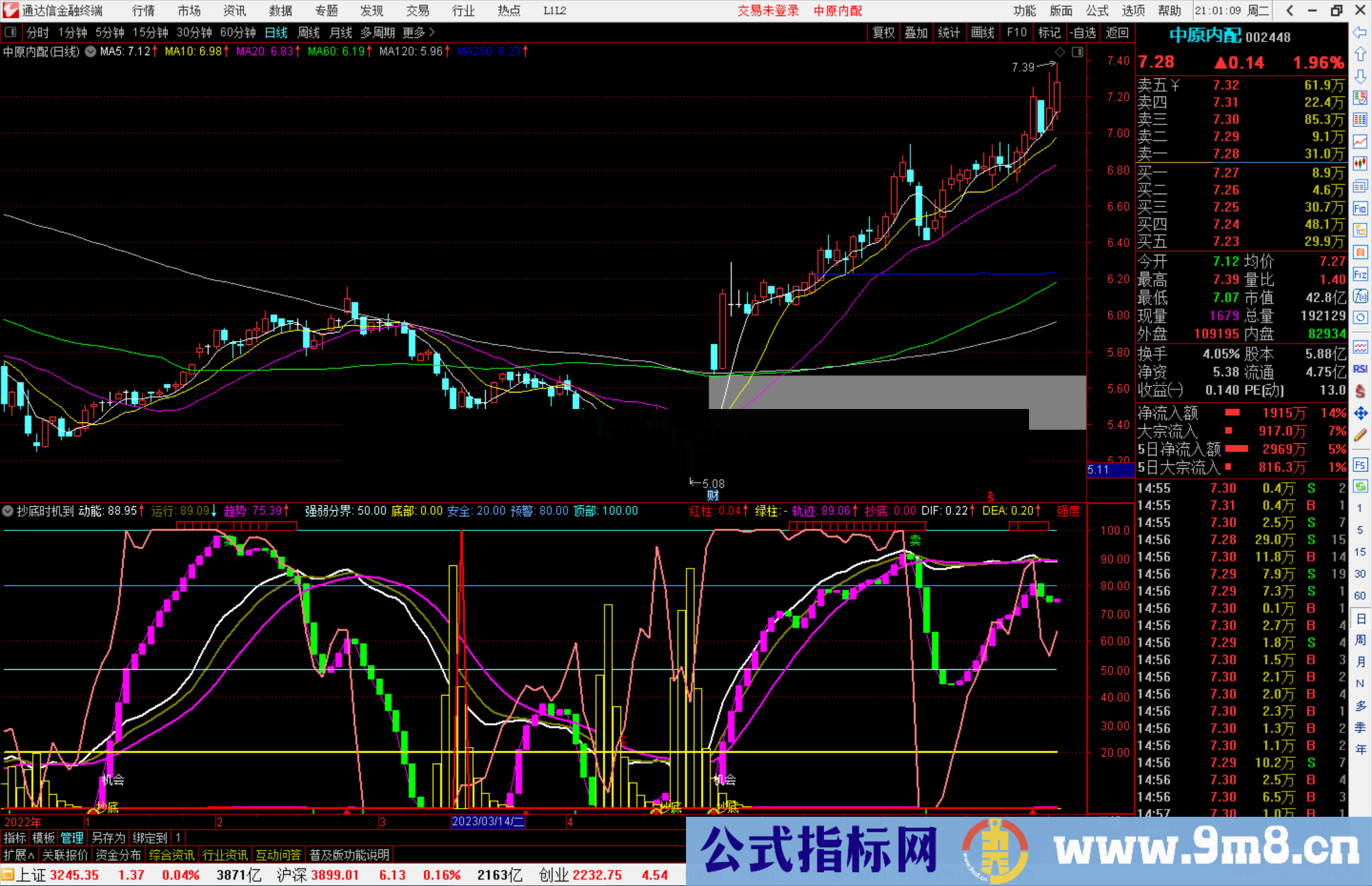This screenshot has width=1372, height=886.
Task: Click the f(x) formula icon
Action: [1360, 296]
